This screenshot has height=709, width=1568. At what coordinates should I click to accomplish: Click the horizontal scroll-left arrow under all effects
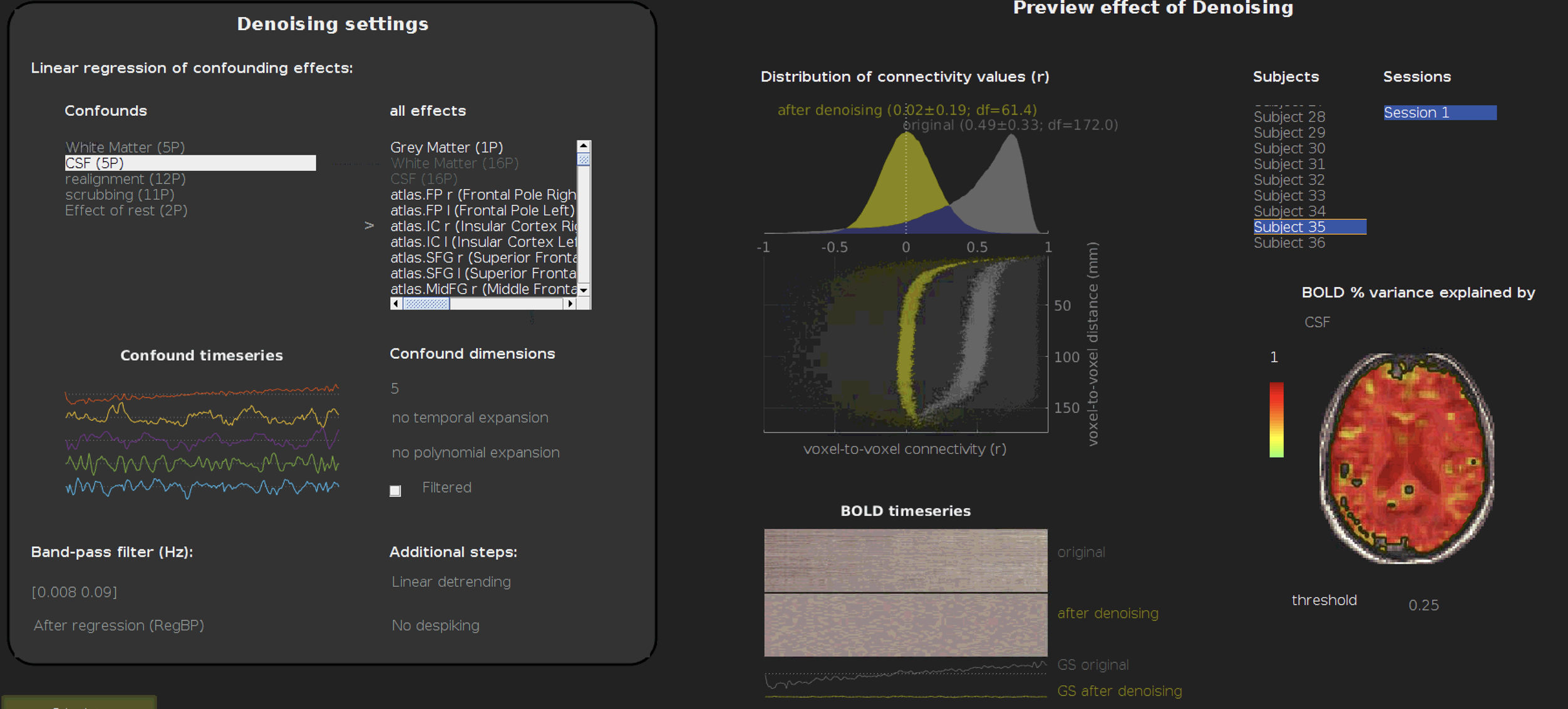(x=396, y=304)
